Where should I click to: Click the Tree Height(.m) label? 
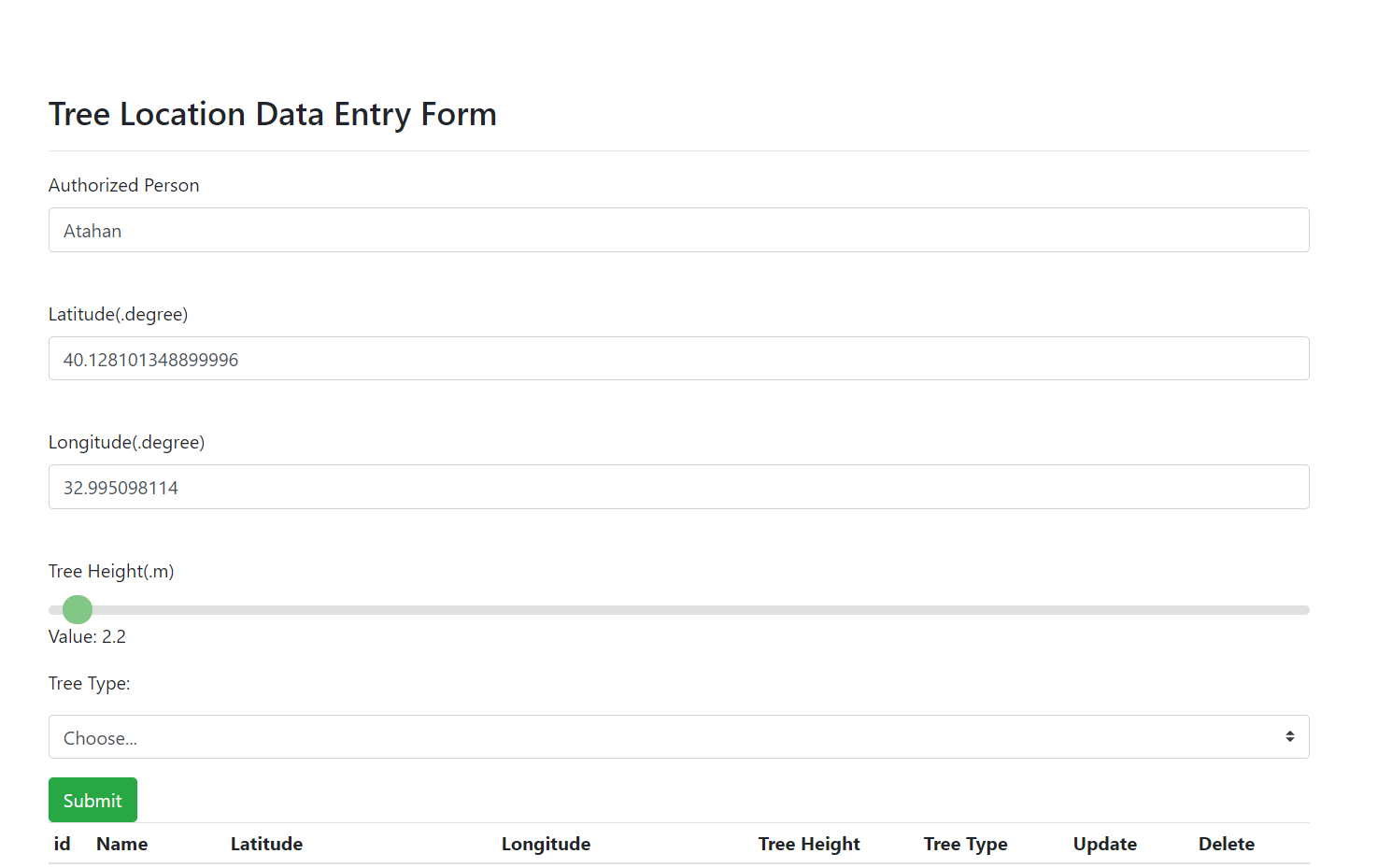point(111,571)
